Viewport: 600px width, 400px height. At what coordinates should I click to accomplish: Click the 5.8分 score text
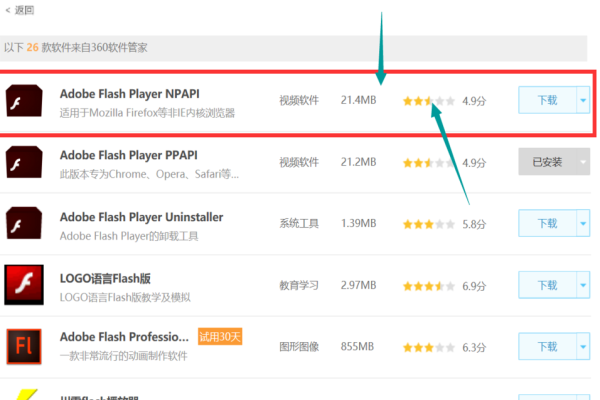point(474,224)
